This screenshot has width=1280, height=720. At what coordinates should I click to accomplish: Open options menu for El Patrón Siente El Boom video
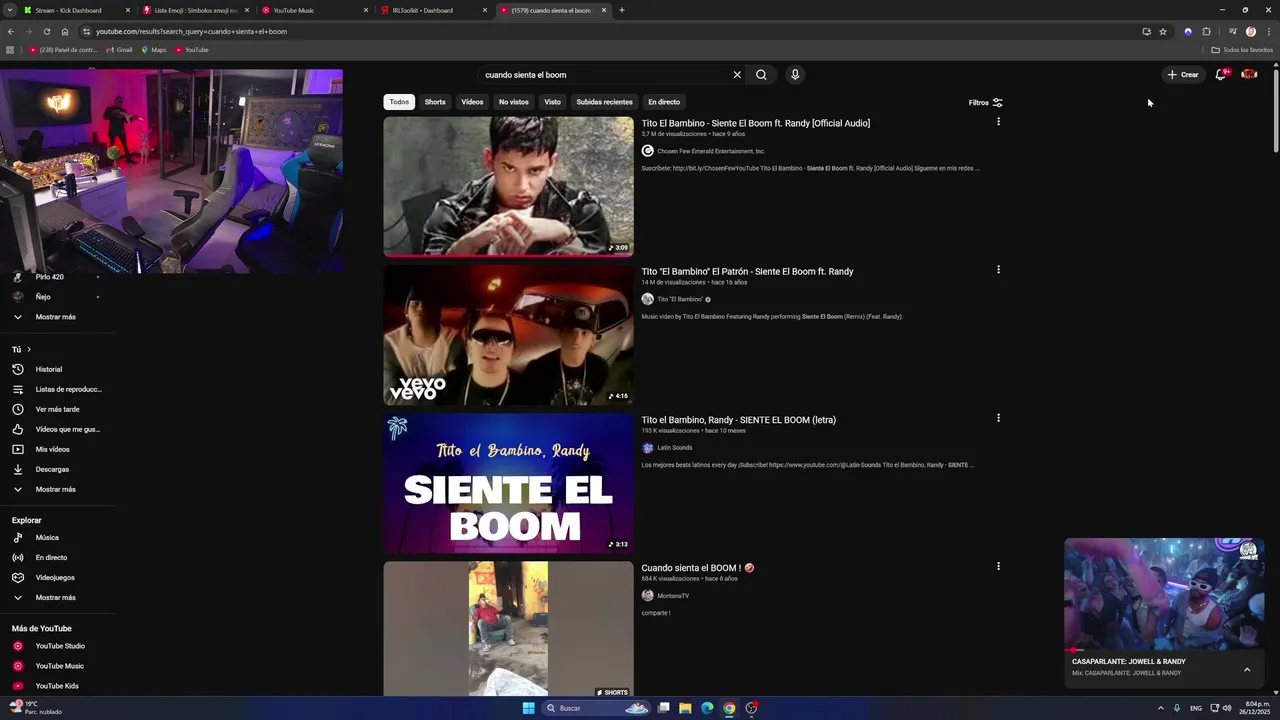tap(998, 270)
